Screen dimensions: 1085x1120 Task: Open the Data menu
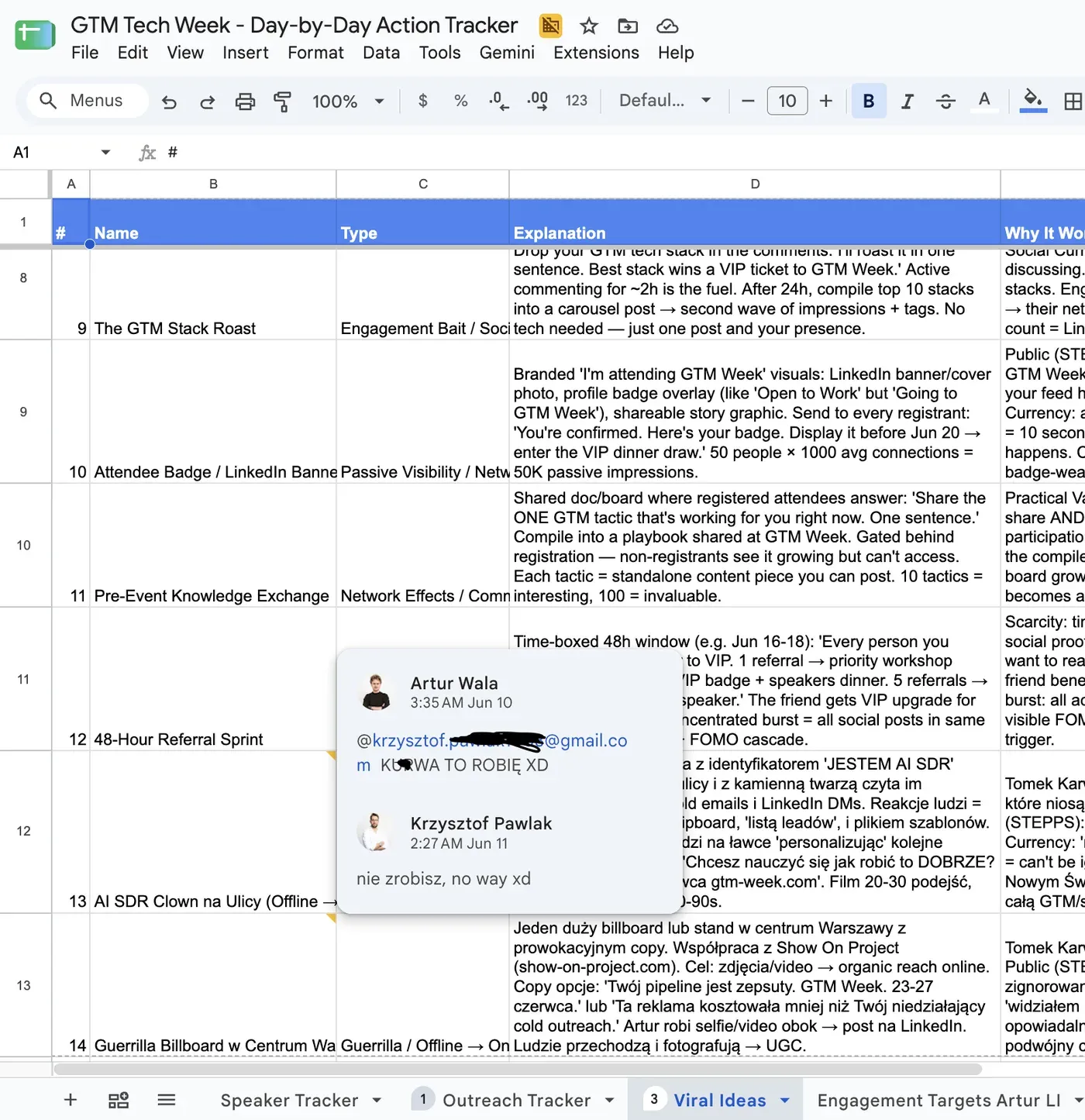click(x=381, y=53)
